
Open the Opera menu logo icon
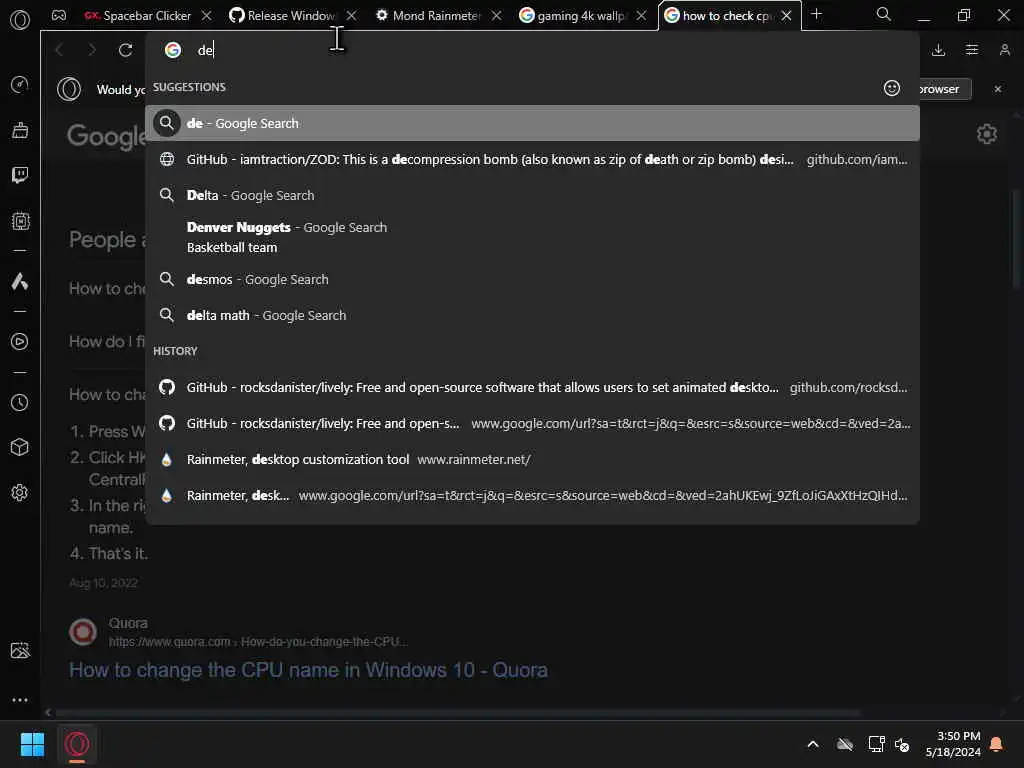point(20,20)
